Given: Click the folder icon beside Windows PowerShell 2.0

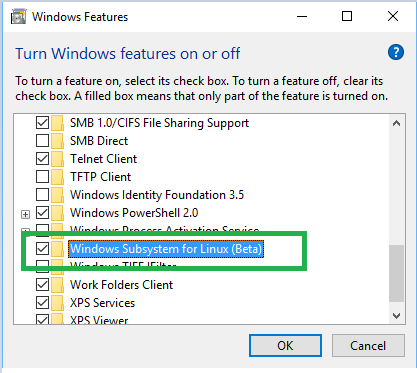Looking at the screenshot, I should click(58, 213).
